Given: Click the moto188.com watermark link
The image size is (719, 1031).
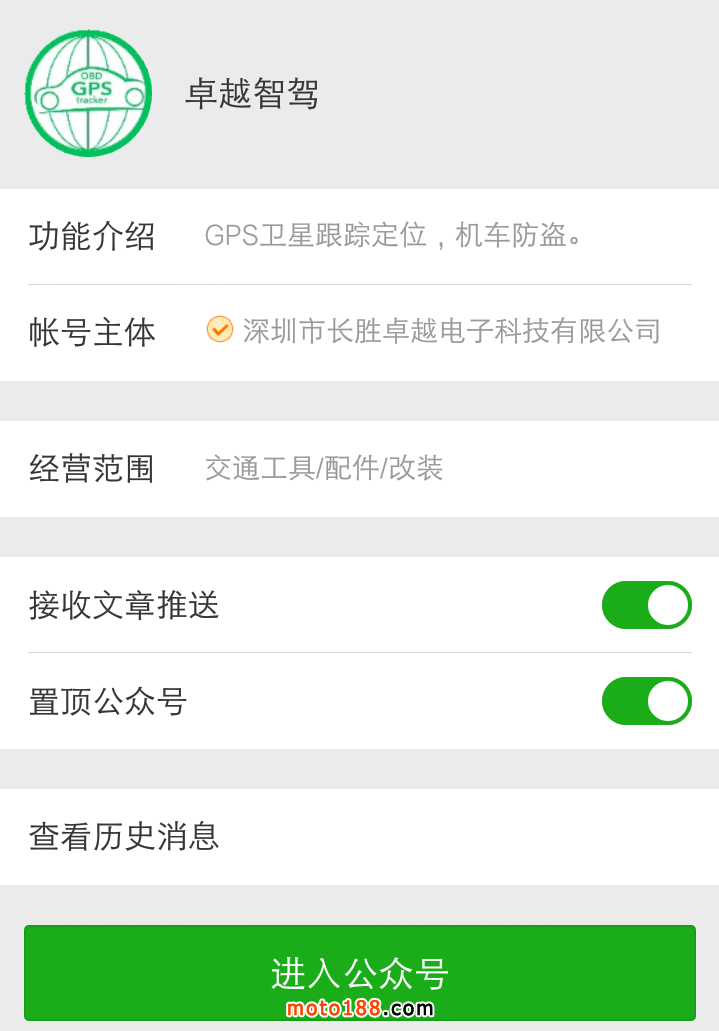Looking at the screenshot, I should point(360,1008).
